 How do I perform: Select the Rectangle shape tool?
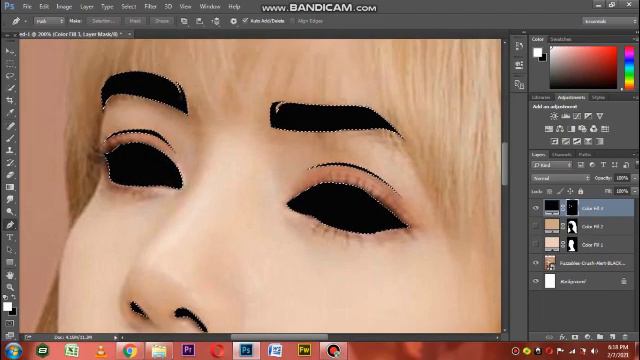click(10, 262)
